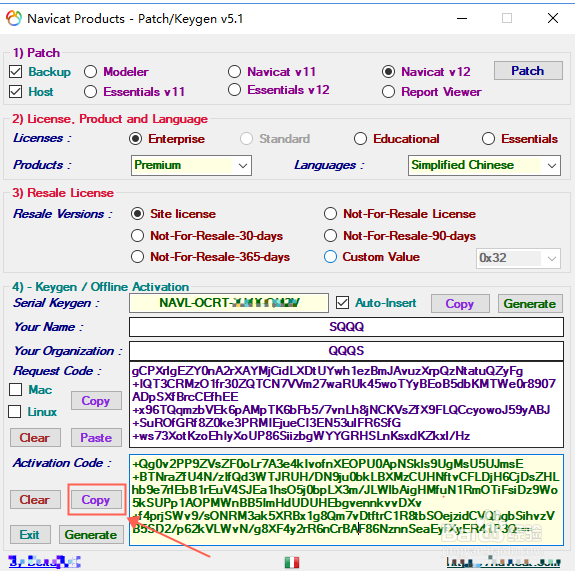
Task: Generate a new serial key
Action: (530, 304)
